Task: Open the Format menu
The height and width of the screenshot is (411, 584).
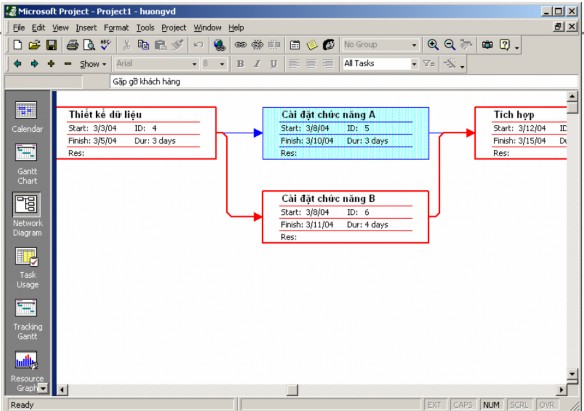Action: coord(116,28)
